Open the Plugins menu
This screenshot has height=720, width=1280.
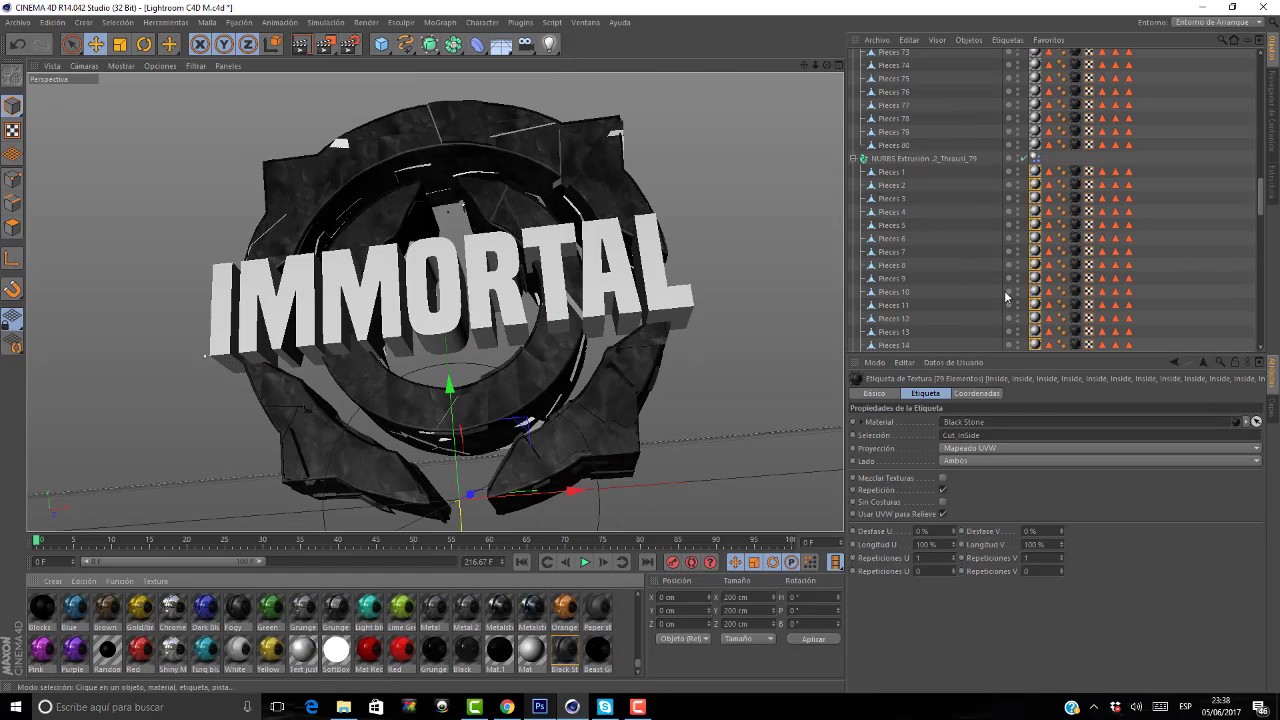point(520,22)
